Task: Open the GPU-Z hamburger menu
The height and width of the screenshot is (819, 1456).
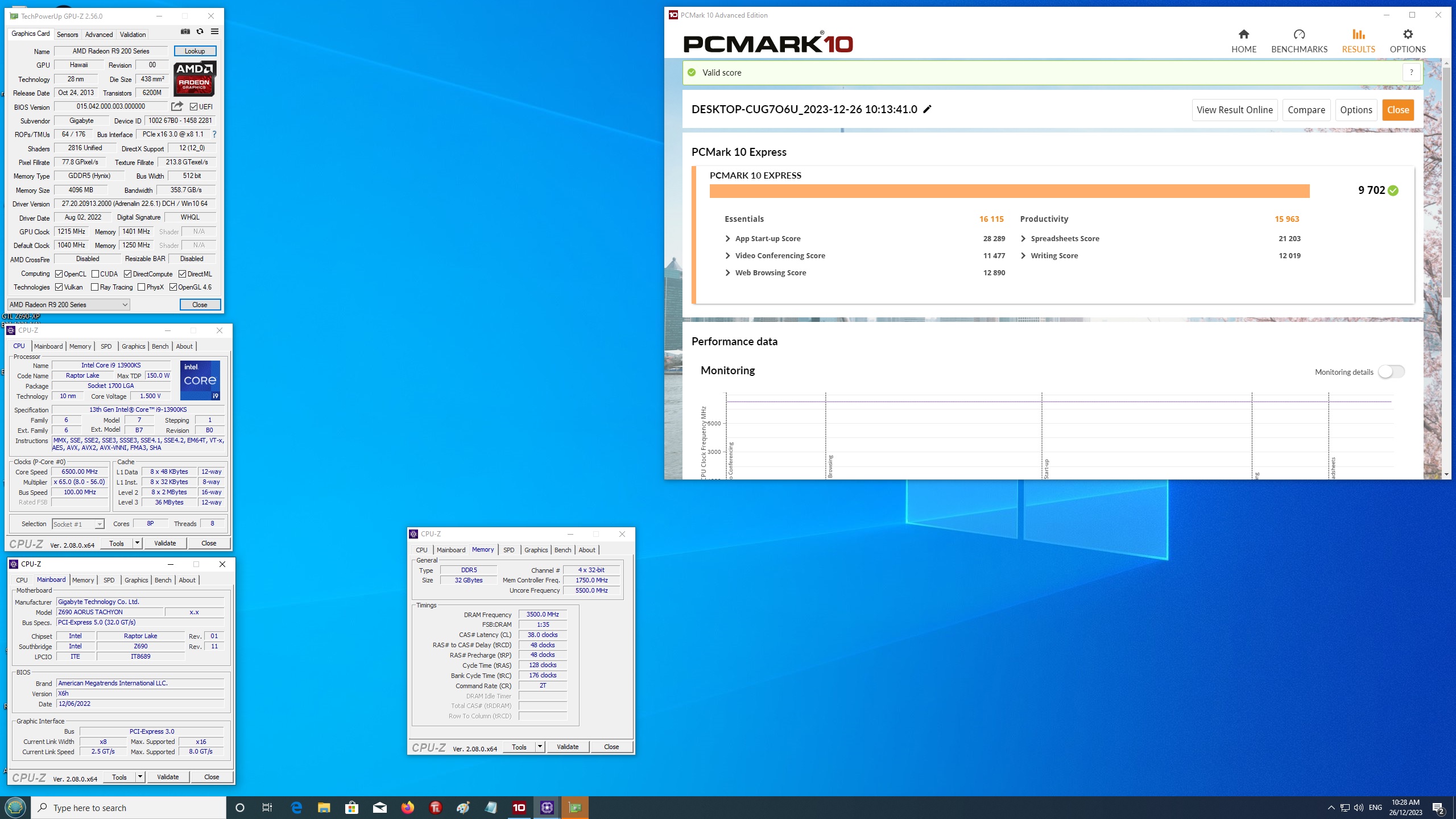Action: tap(214, 32)
